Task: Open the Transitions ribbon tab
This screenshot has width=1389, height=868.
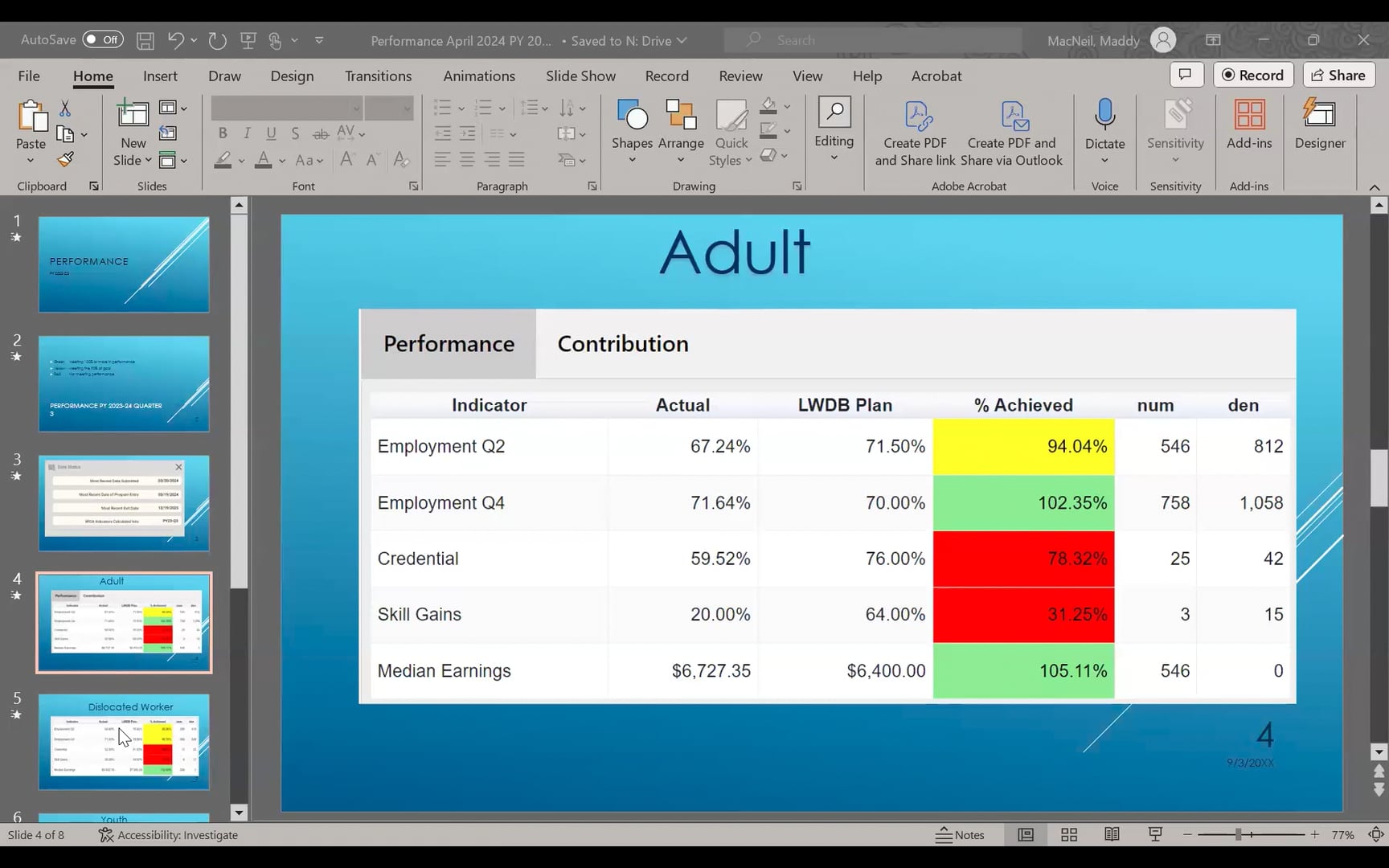Action: (x=378, y=76)
